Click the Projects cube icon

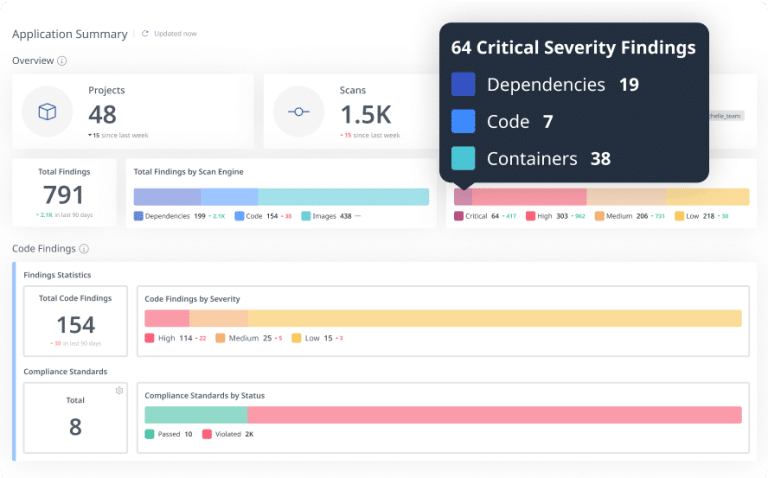coord(47,112)
